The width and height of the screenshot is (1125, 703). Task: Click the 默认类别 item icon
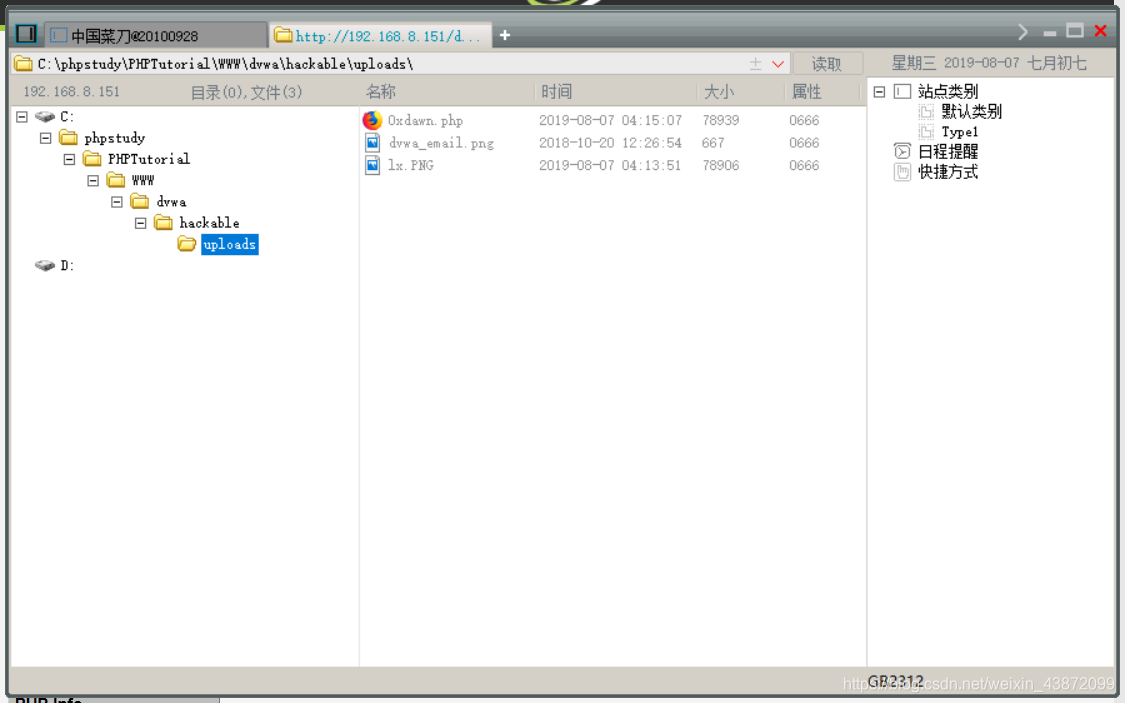click(926, 112)
